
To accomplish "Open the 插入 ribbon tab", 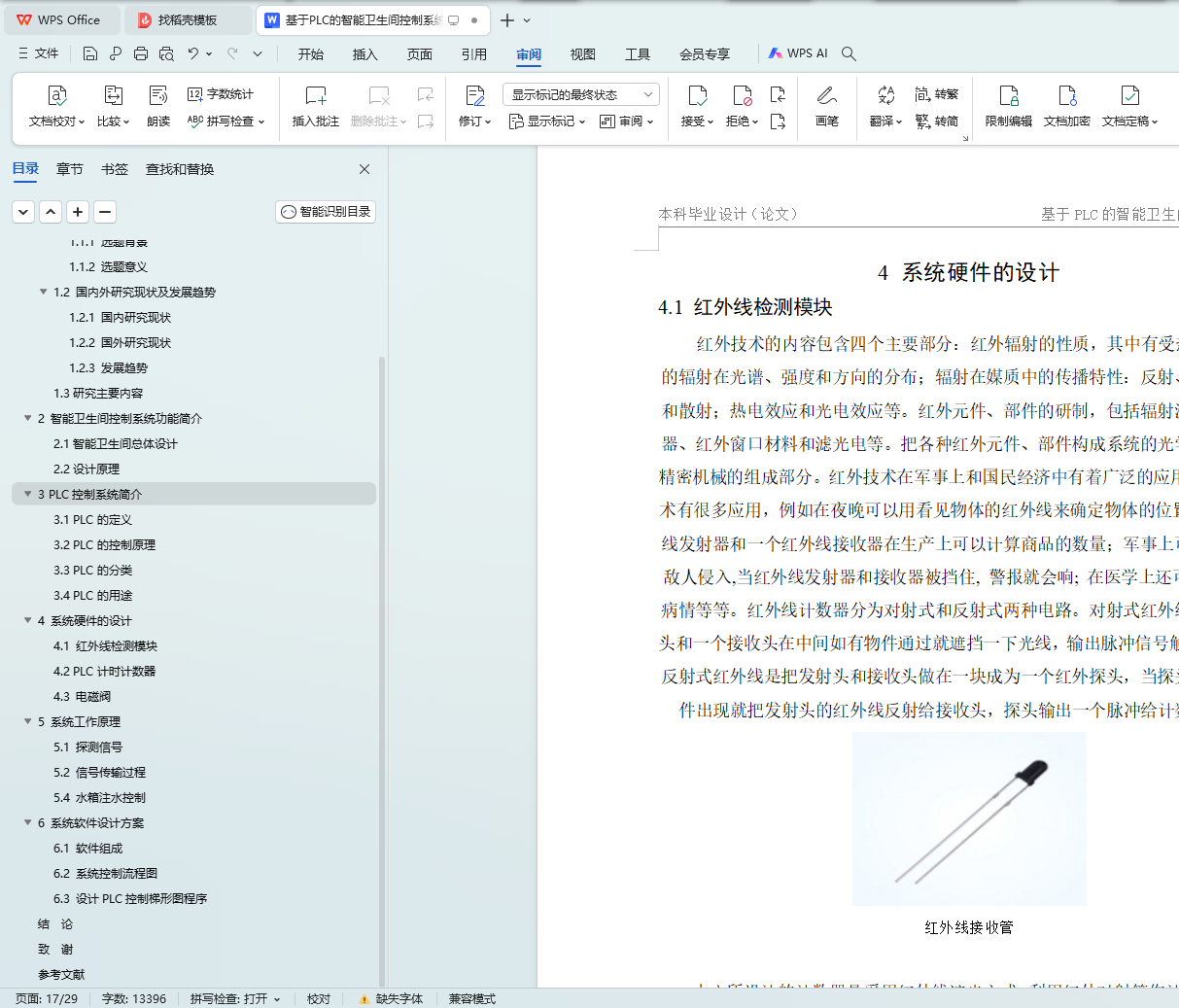I will pos(365,54).
